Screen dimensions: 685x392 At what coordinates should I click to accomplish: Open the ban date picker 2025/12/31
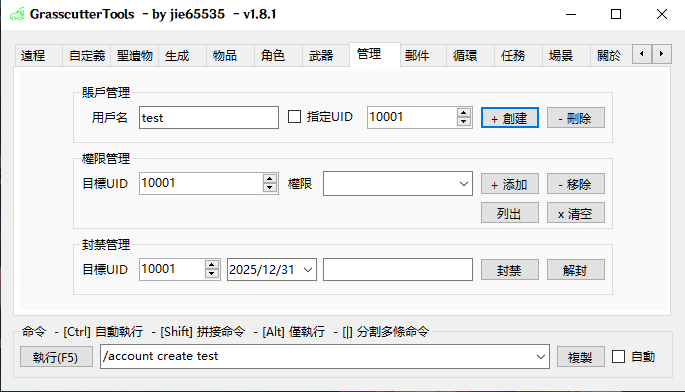click(308, 270)
